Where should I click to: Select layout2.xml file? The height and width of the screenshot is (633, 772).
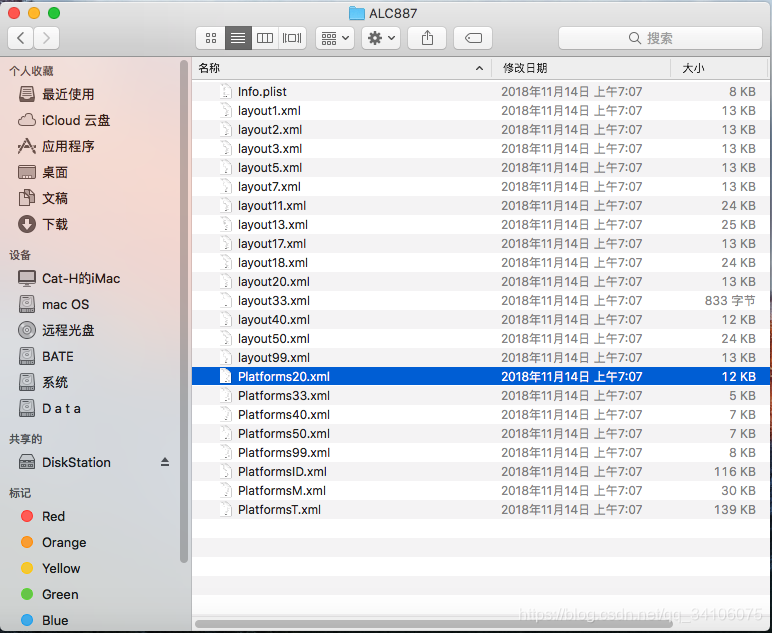[480, 129]
